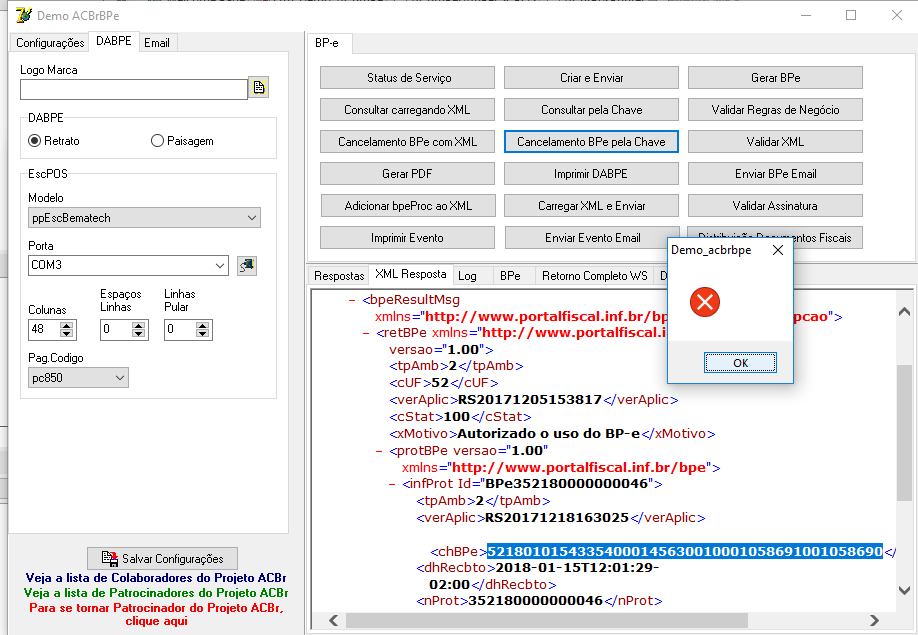
Task: Click serial port configuration icon beside COM3
Action: point(246,265)
